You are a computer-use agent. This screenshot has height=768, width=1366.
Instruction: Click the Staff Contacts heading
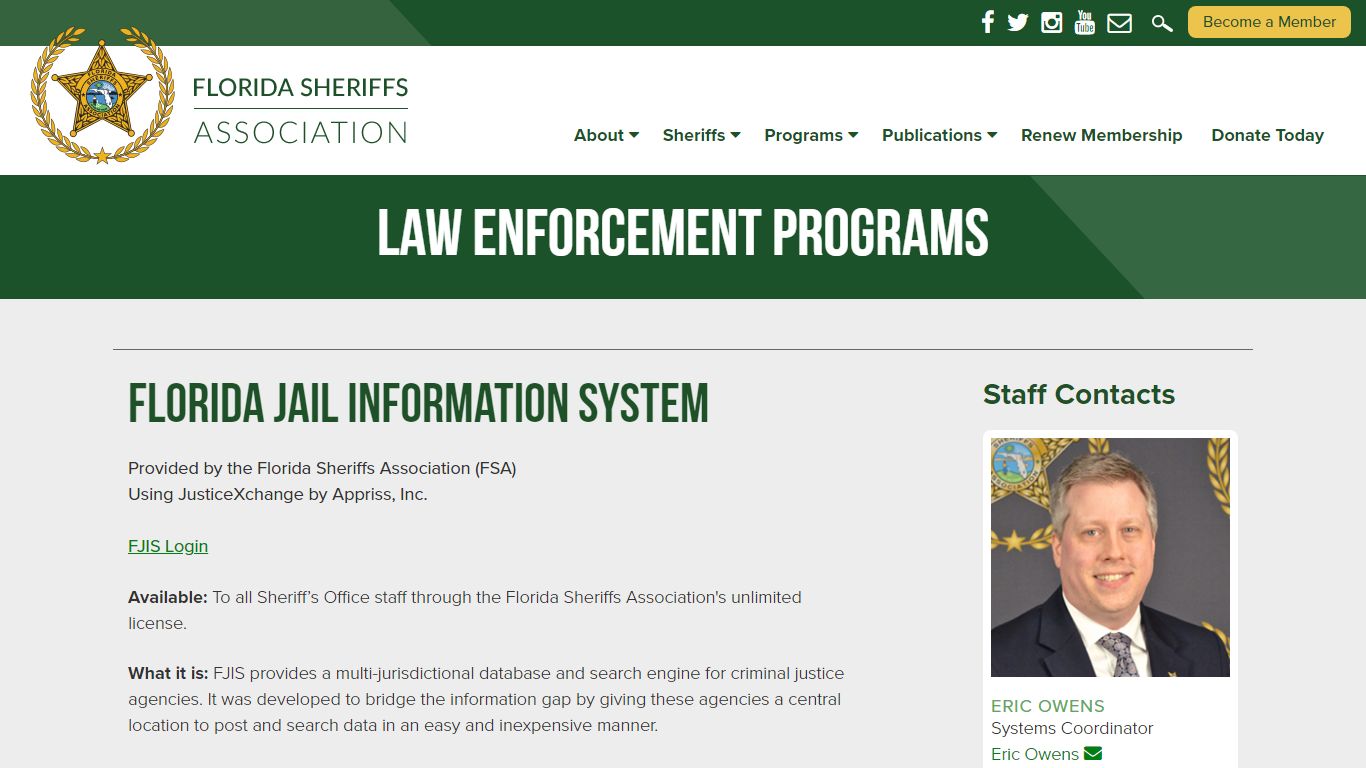coord(1079,394)
